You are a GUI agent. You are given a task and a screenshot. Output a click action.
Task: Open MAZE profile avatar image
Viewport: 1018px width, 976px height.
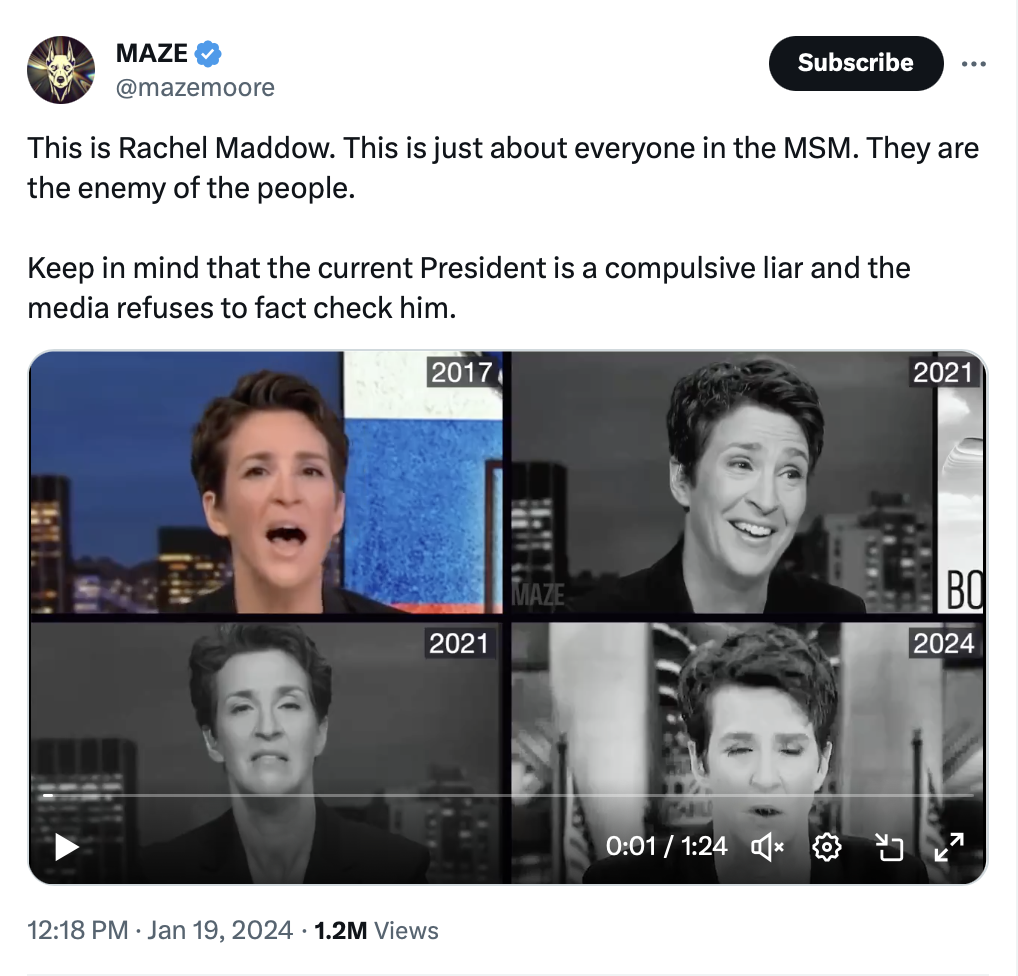(61, 69)
